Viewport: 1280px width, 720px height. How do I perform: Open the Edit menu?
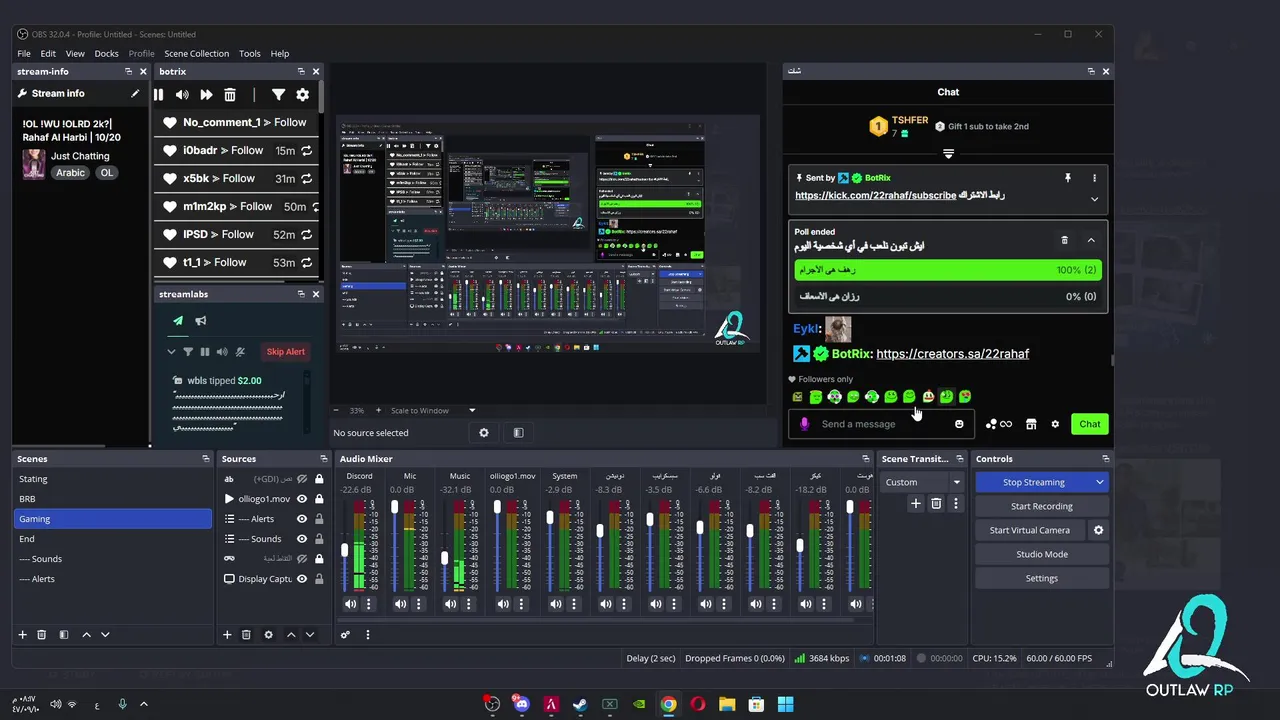click(x=48, y=53)
